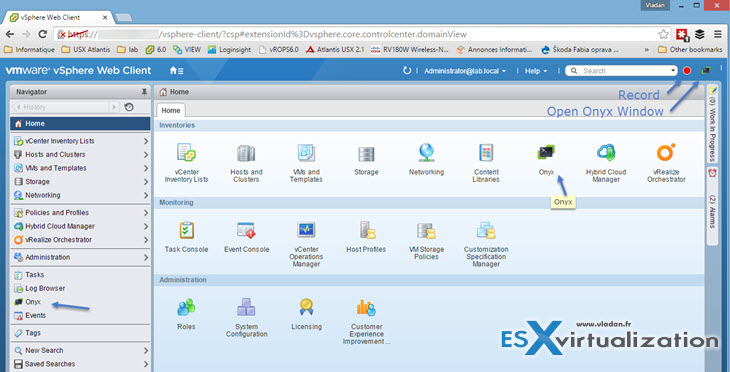
Task: Click the home menu icon beside vSphere logo
Action: tap(176, 71)
